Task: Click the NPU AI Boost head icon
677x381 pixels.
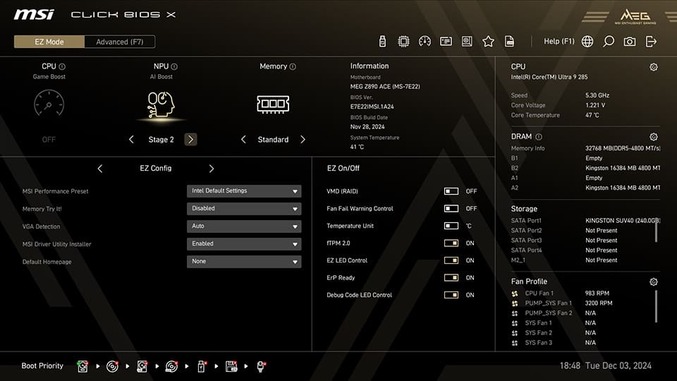Action: (161, 104)
